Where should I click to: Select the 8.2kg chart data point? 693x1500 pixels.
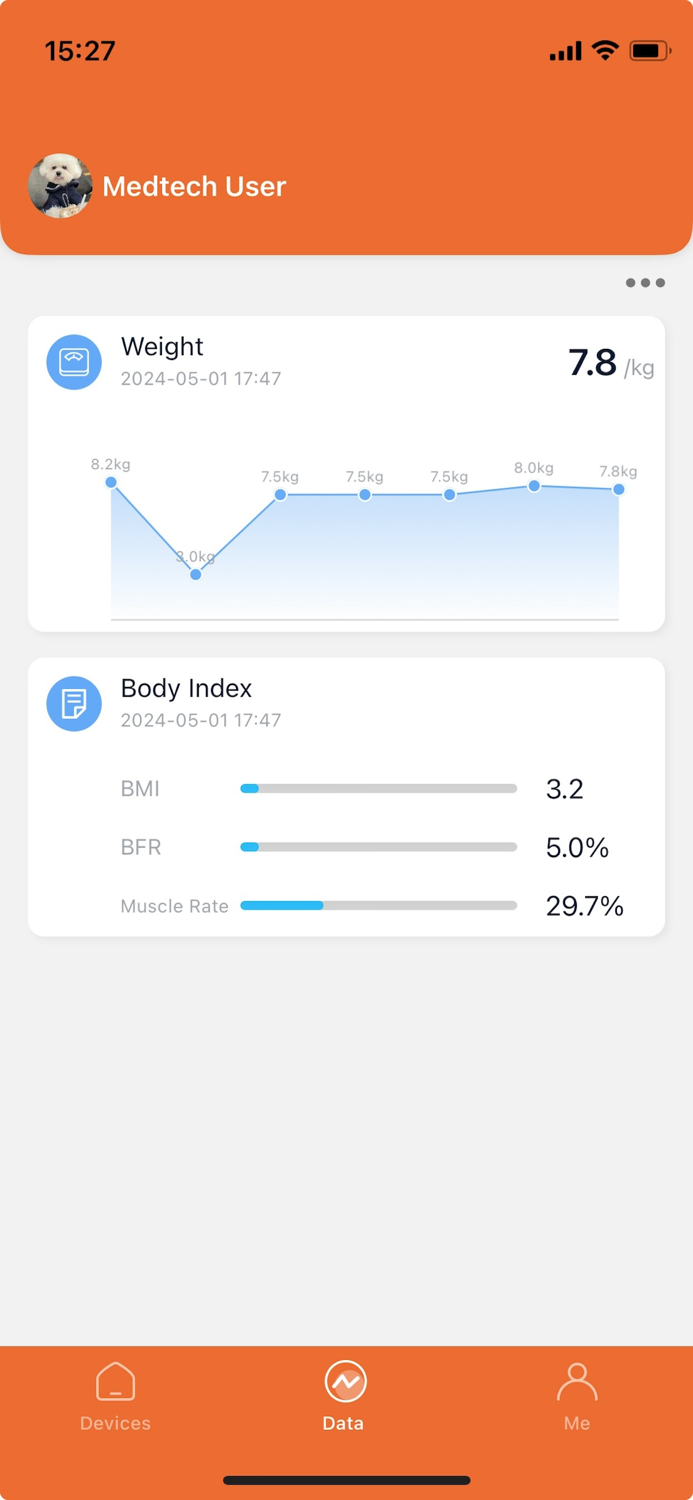point(111,482)
